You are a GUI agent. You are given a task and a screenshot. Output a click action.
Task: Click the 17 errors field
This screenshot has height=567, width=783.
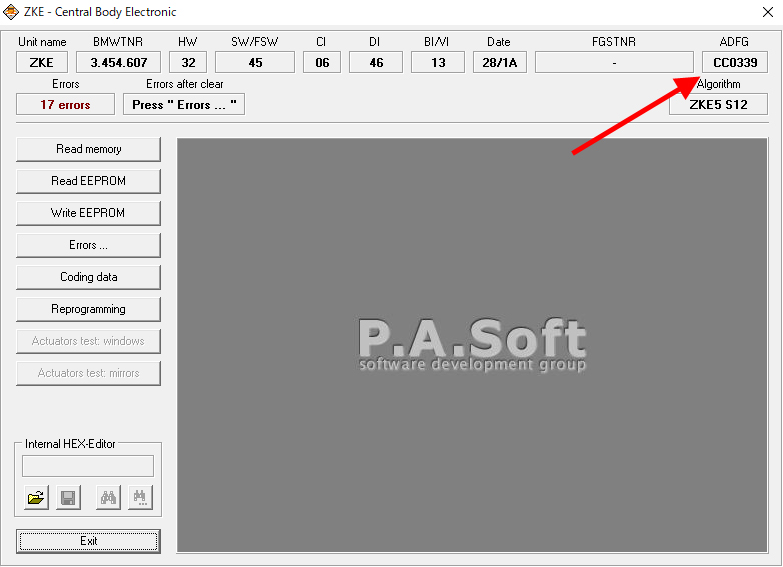click(65, 104)
